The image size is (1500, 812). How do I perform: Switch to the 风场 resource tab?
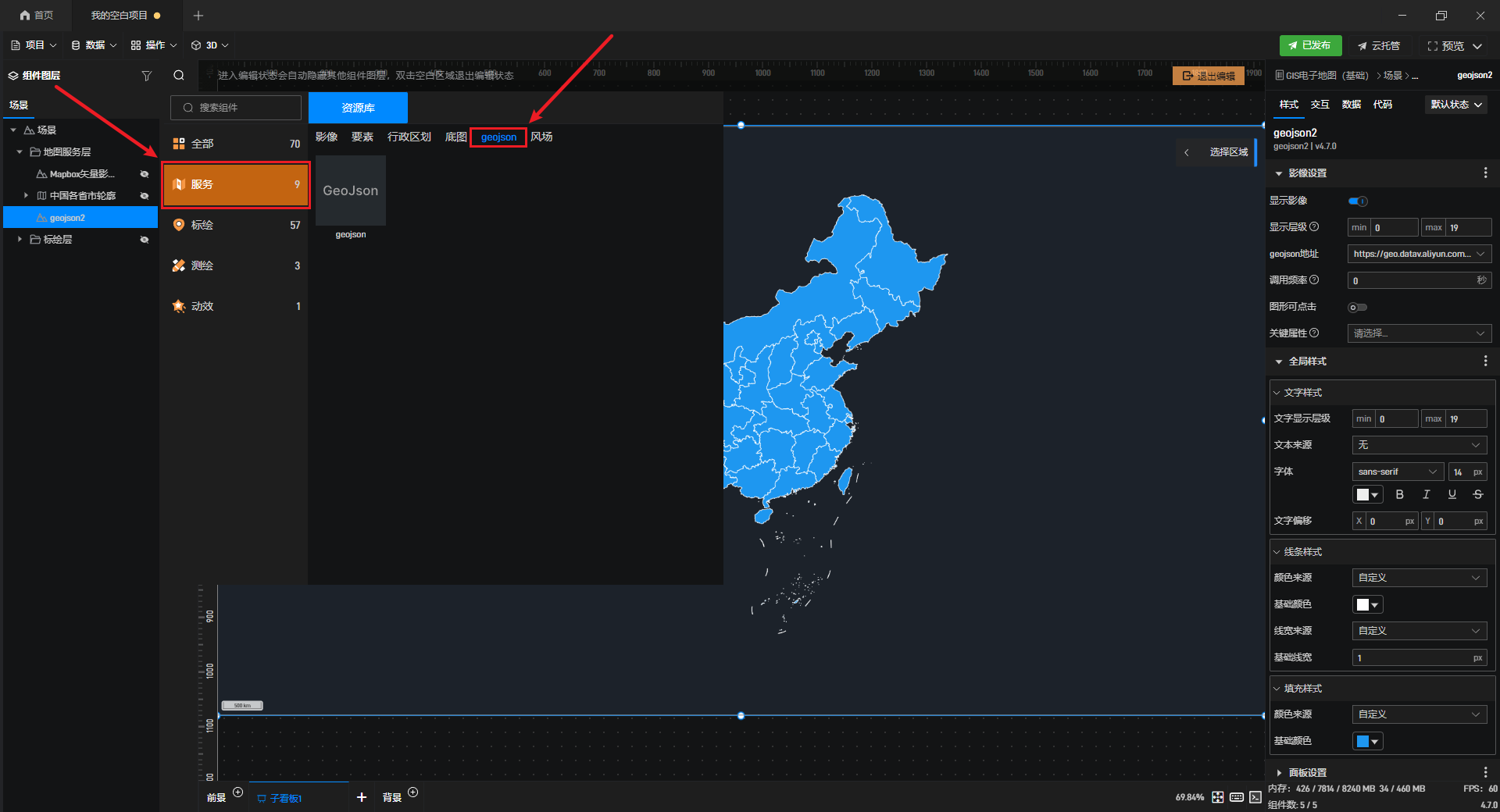point(541,137)
